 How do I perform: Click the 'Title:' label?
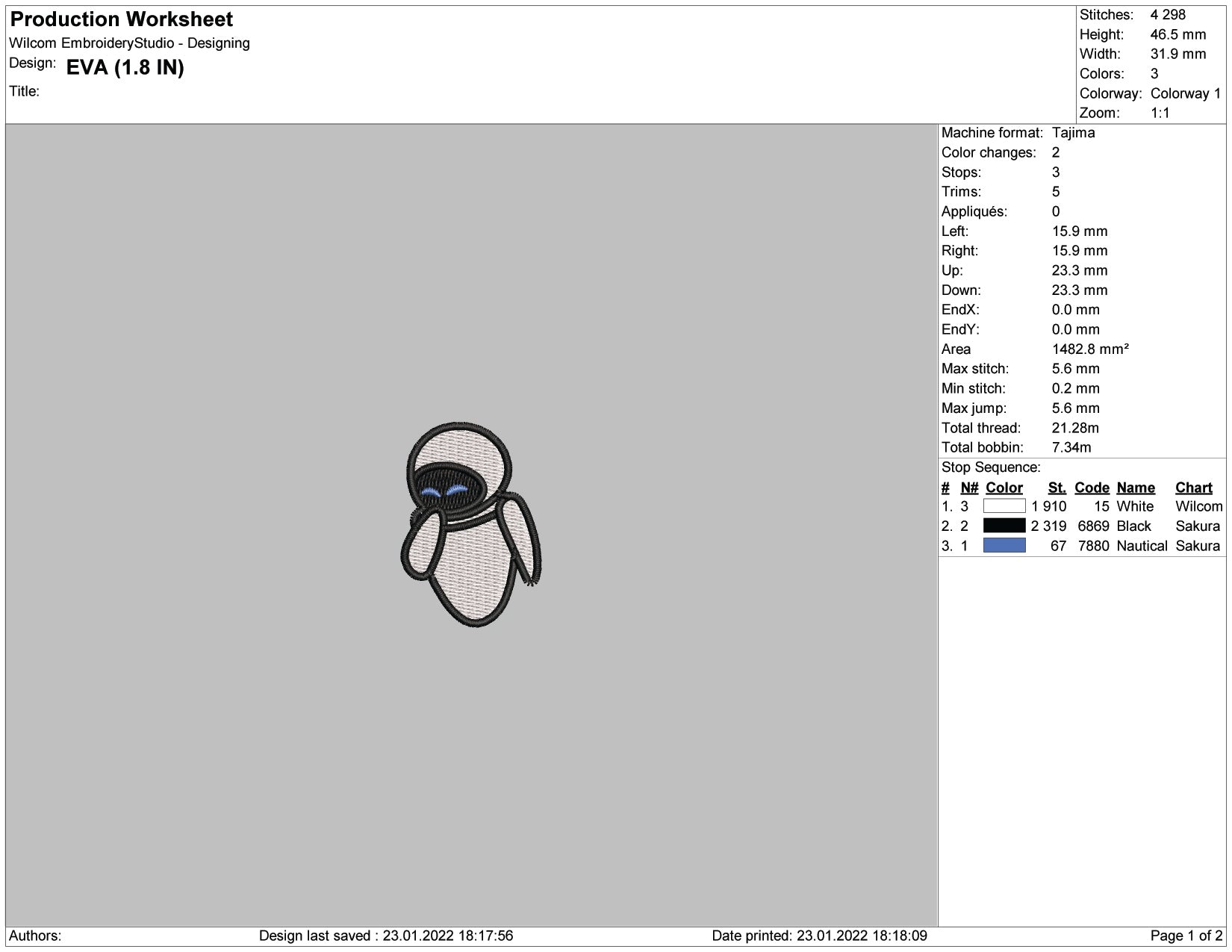[x=24, y=91]
